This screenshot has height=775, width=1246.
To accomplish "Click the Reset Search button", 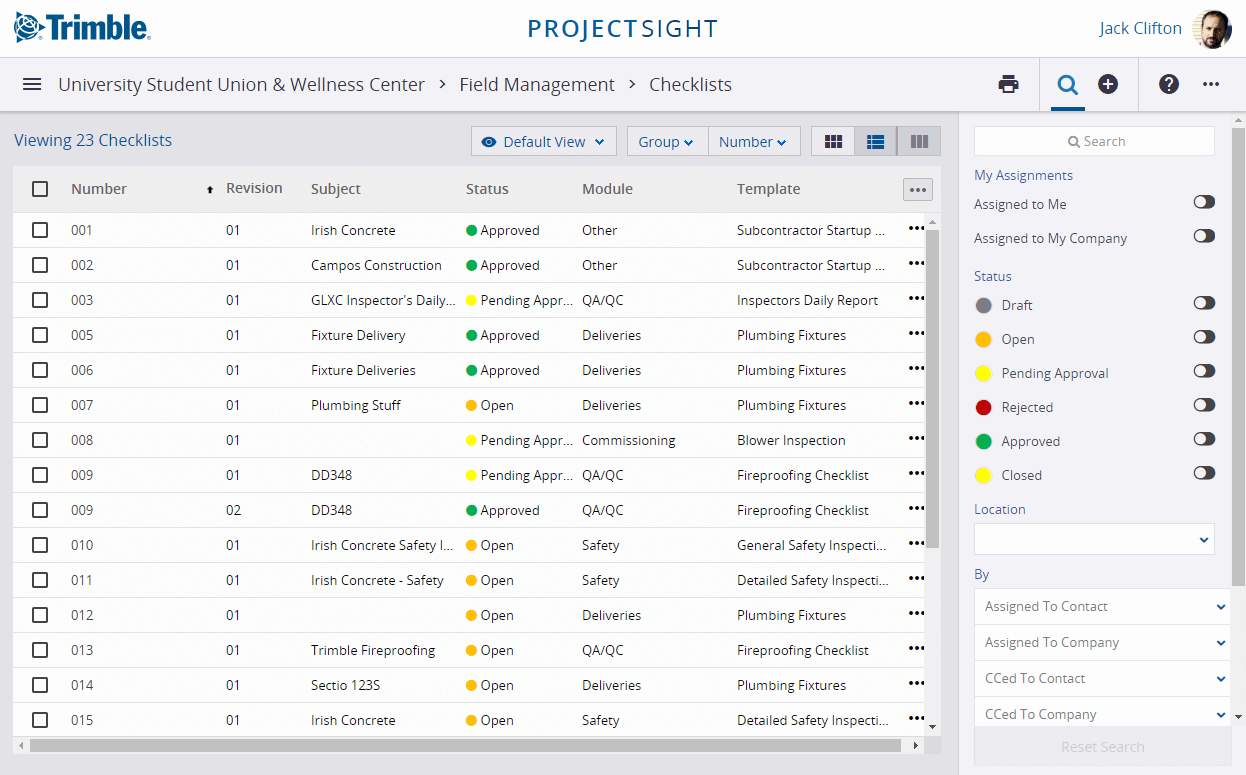I will click(x=1103, y=747).
